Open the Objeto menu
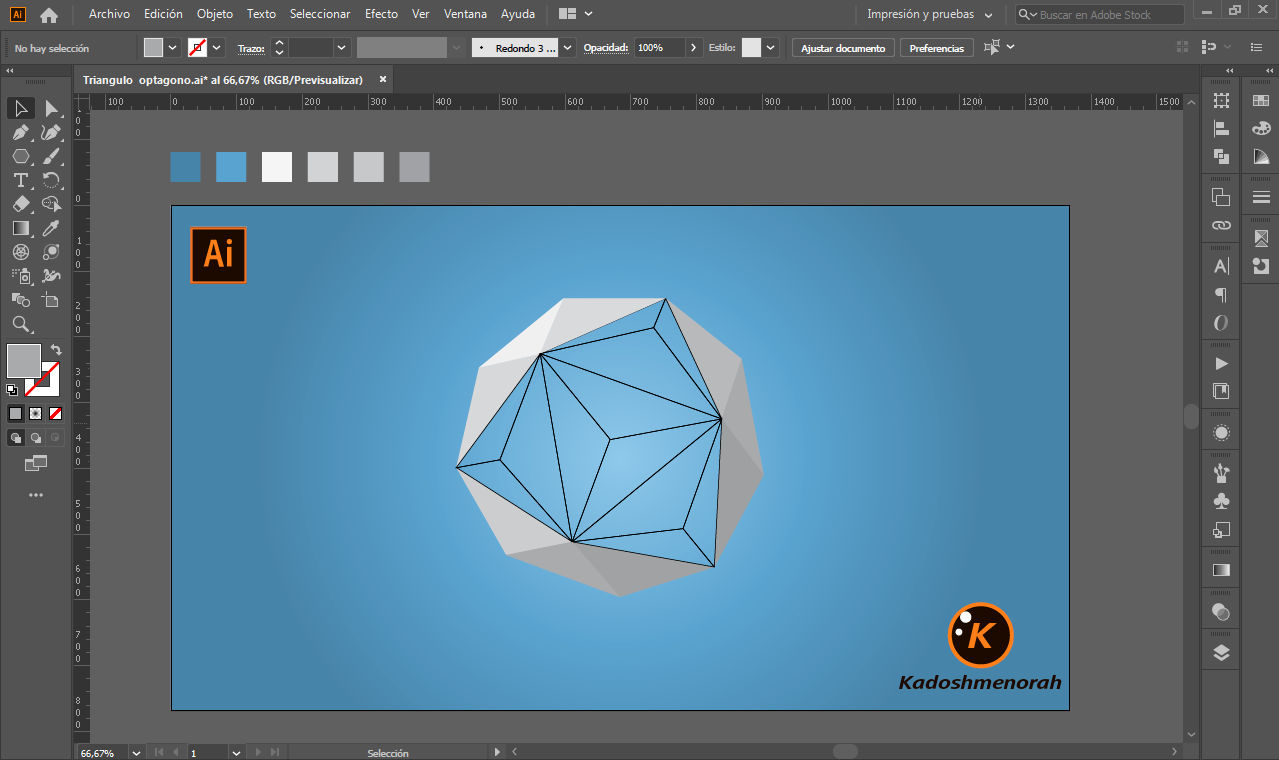Viewport: 1279px width, 760px height. point(215,14)
